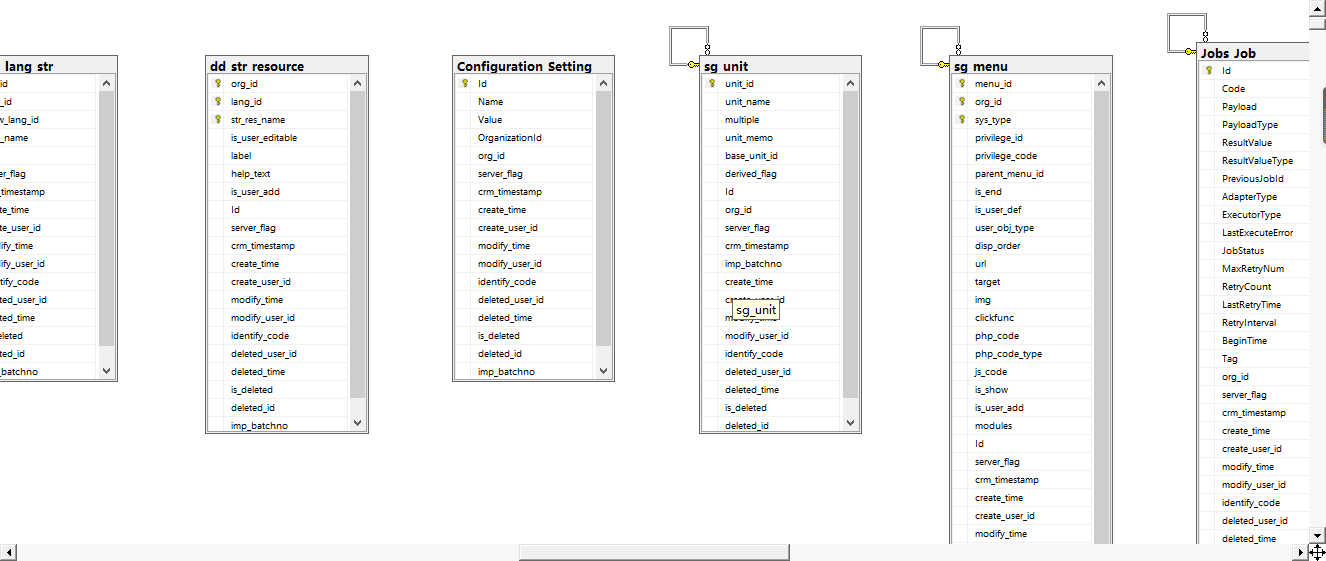The image size is (1326, 561).
Task: Select the multiple column in sg_unit
Action: [772, 120]
